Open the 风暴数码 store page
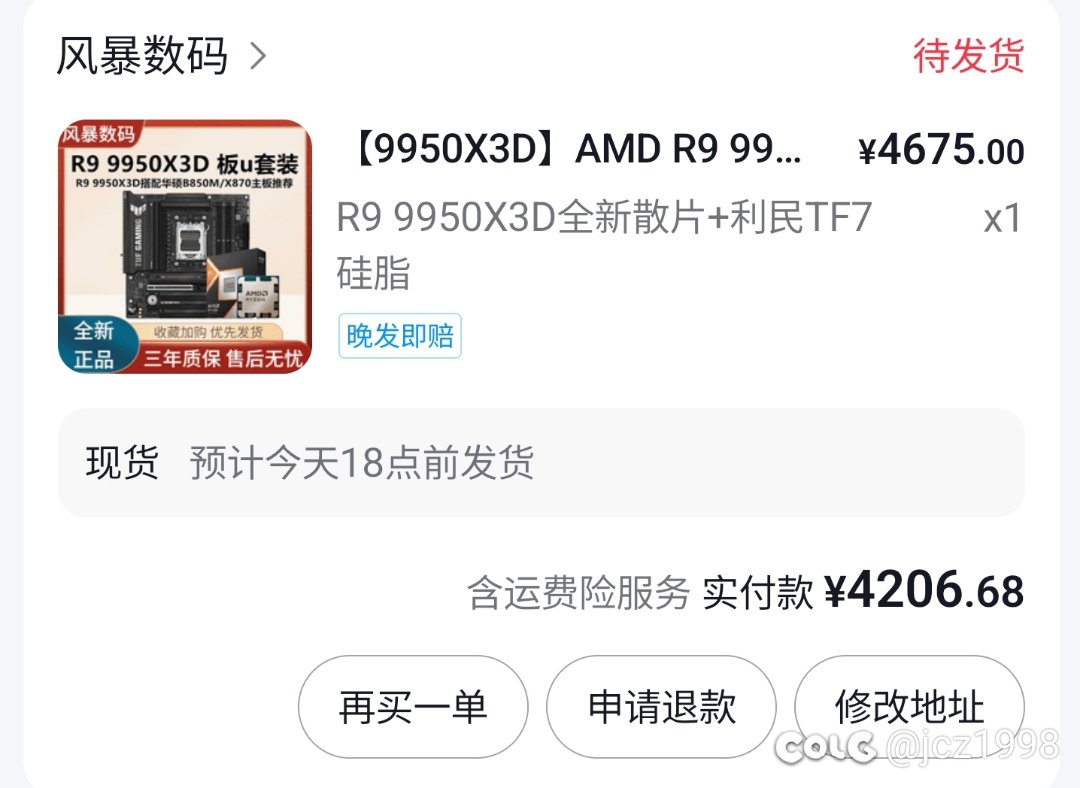1080x788 pixels. [142, 55]
